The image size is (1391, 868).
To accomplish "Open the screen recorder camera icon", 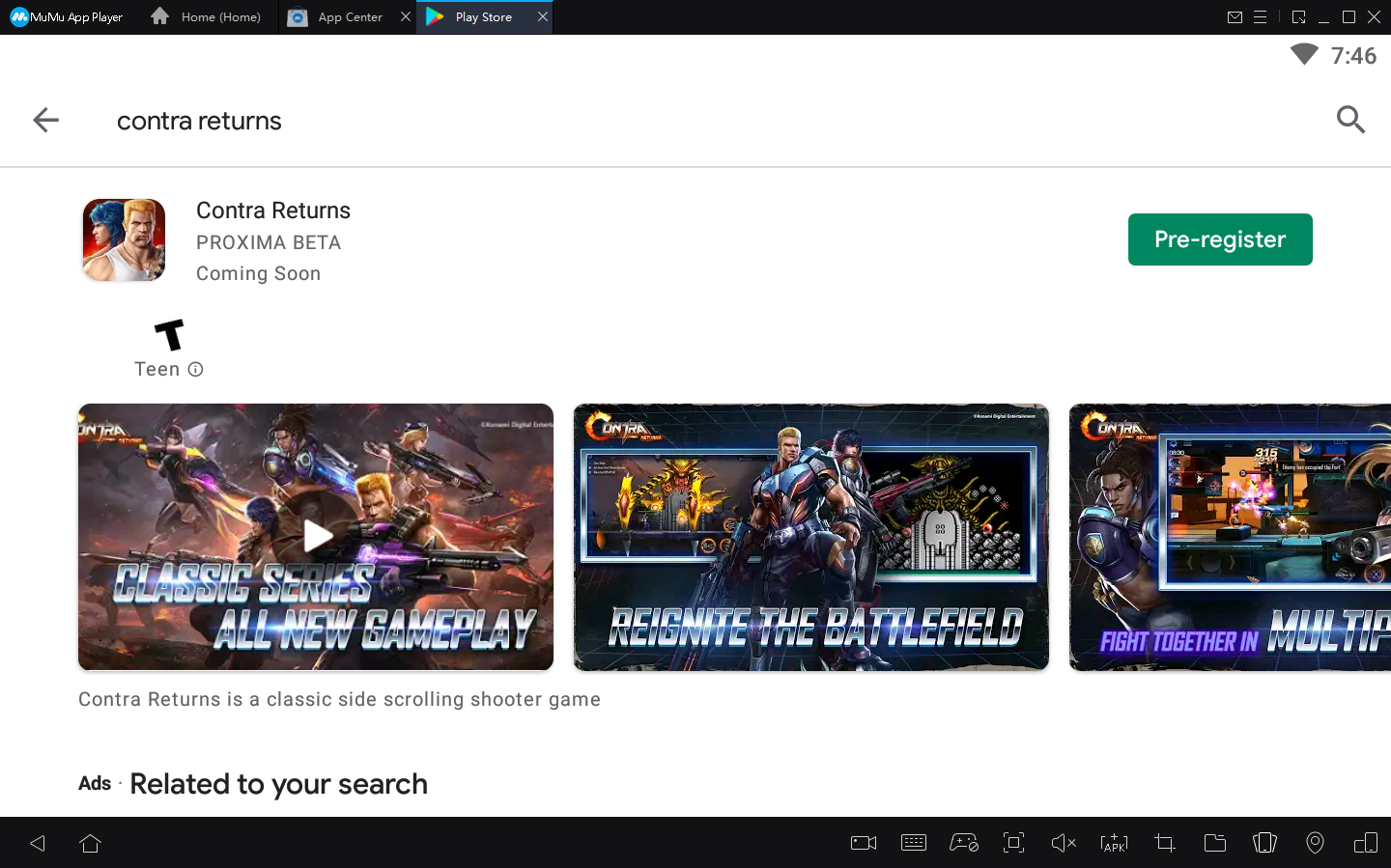I will 864,843.
